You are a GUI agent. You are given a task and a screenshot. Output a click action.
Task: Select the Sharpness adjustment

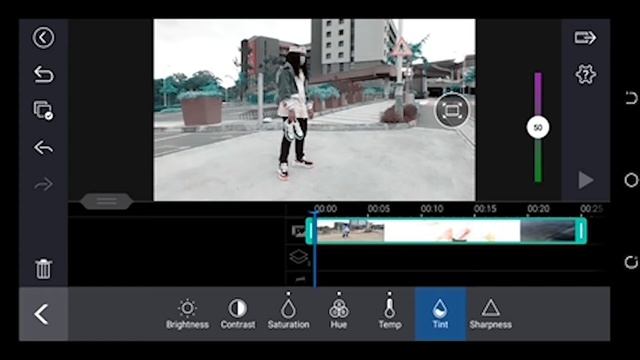(x=490, y=314)
